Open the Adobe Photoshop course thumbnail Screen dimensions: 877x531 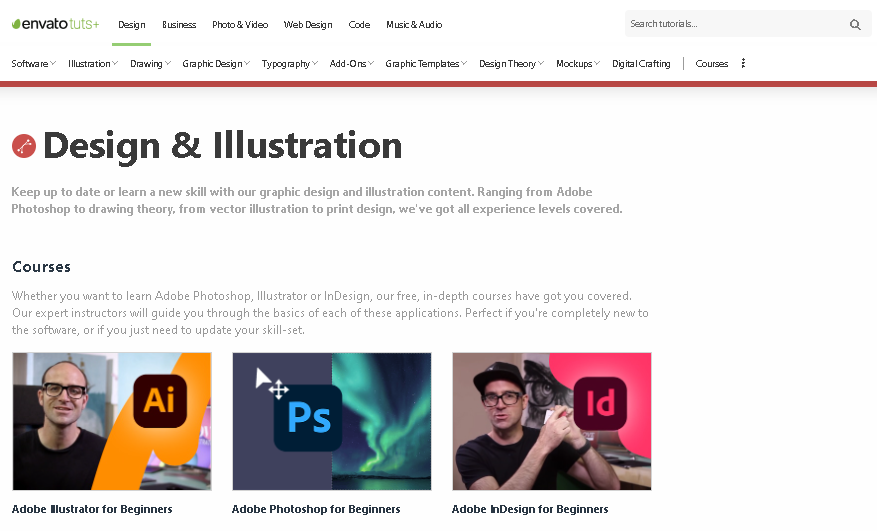point(332,421)
